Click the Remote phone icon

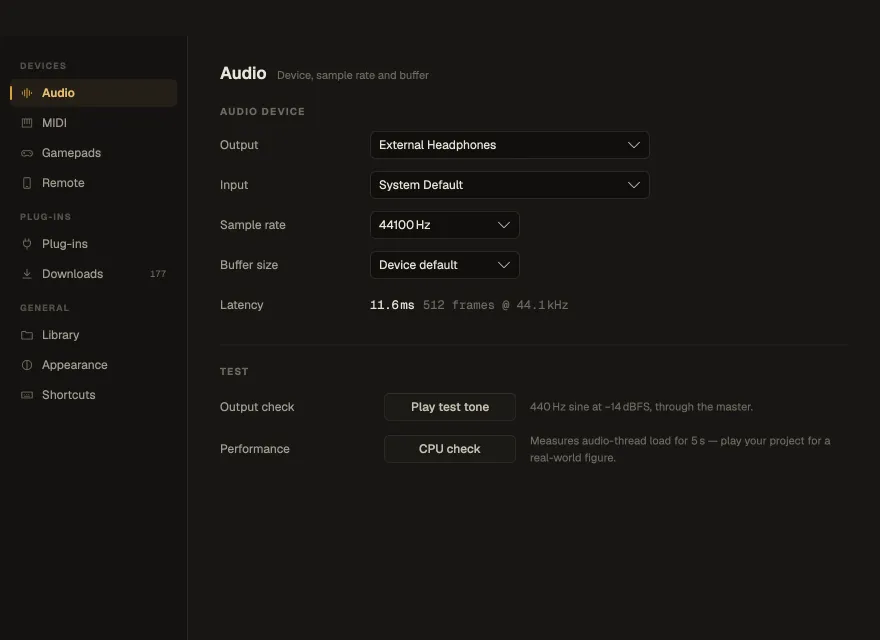[26, 183]
